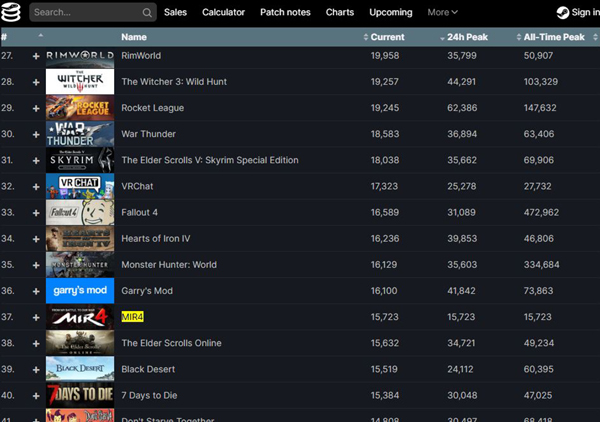The image size is (600, 422).
Task: Click the Steam sign-in icon
Action: tap(563, 13)
